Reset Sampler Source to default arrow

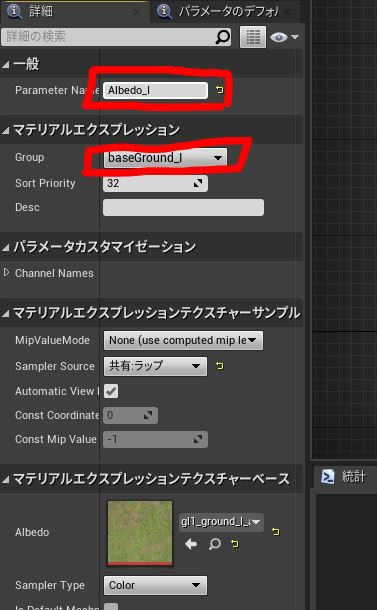point(219,366)
